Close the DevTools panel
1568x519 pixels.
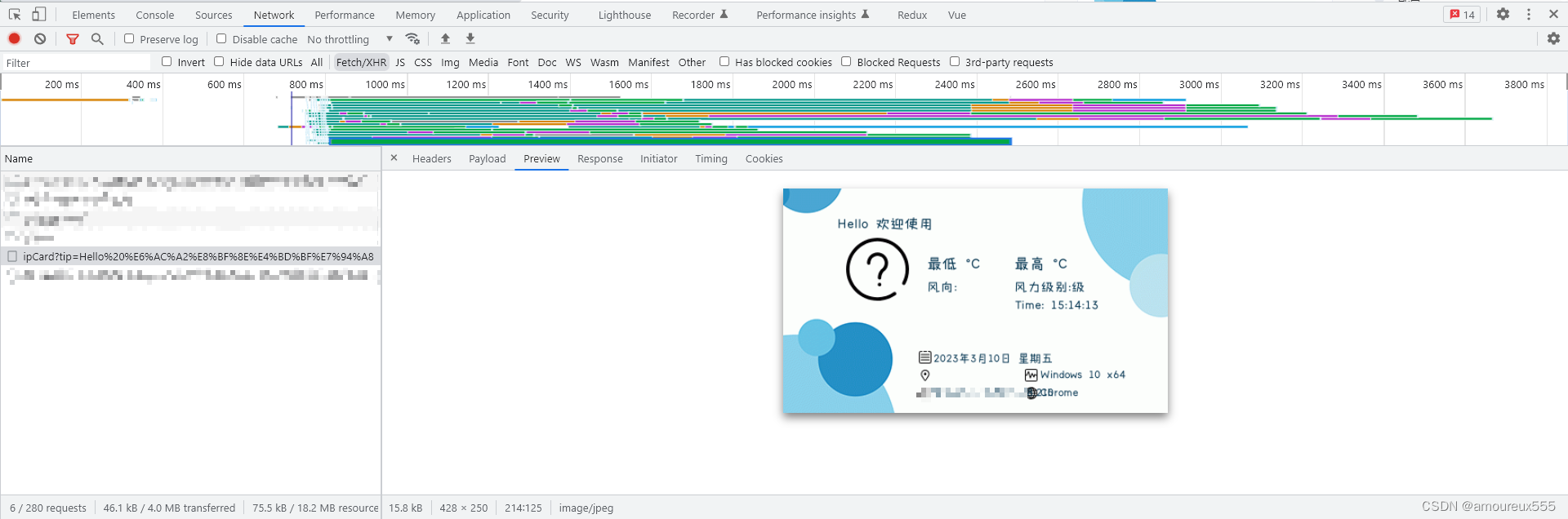[1553, 15]
